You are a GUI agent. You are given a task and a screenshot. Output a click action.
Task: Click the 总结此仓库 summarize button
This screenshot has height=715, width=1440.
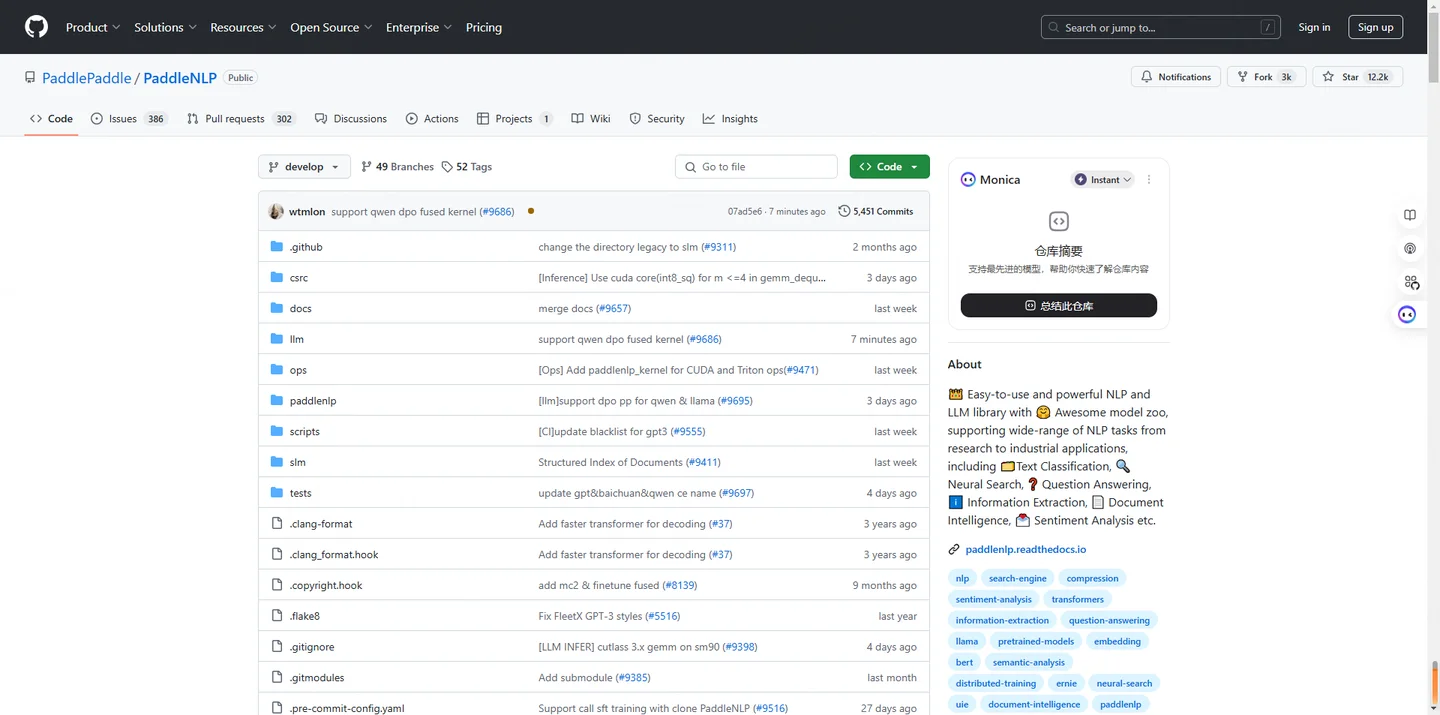(1059, 305)
